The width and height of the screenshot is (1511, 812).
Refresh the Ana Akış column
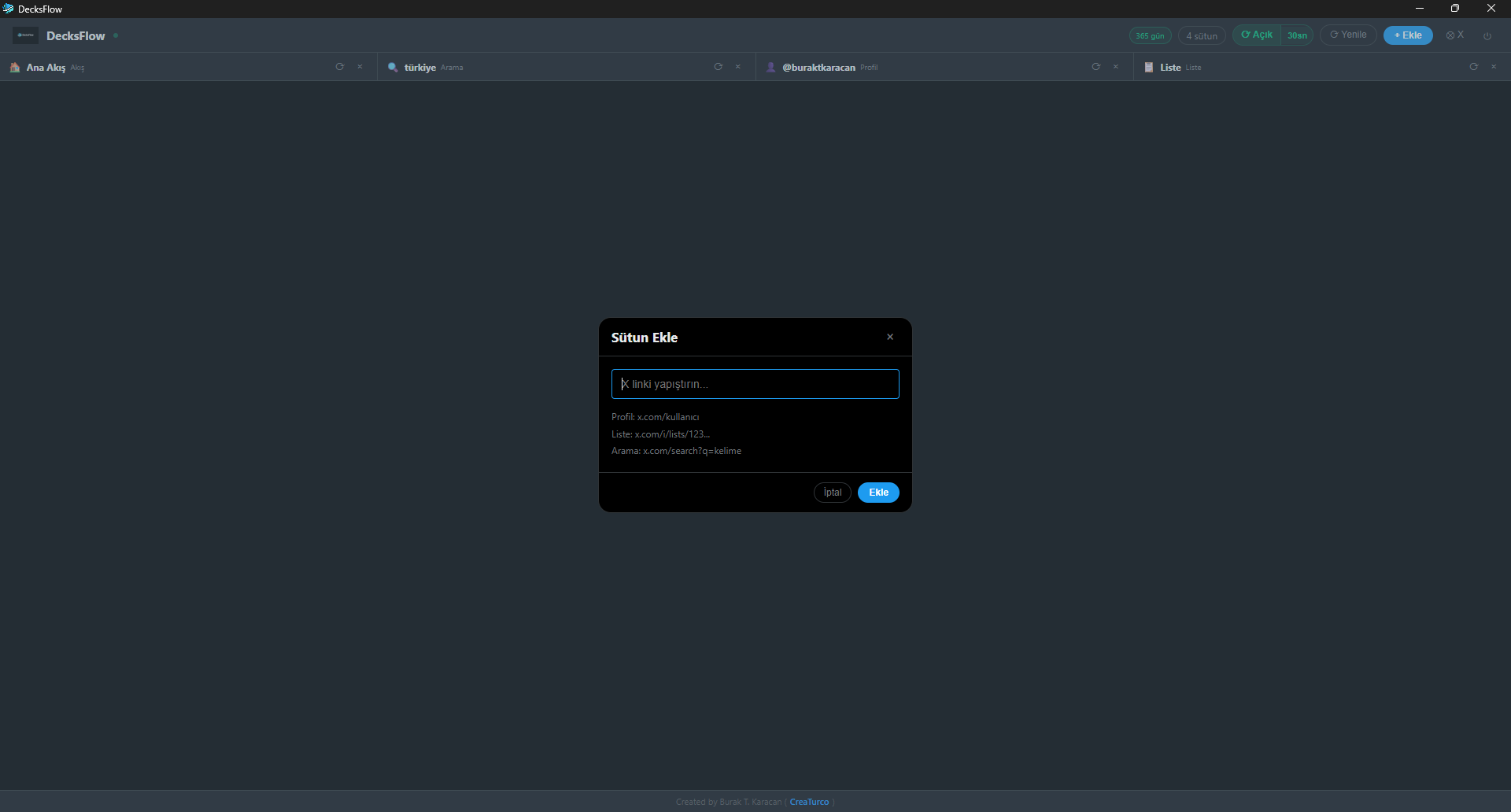pos(340,67)
